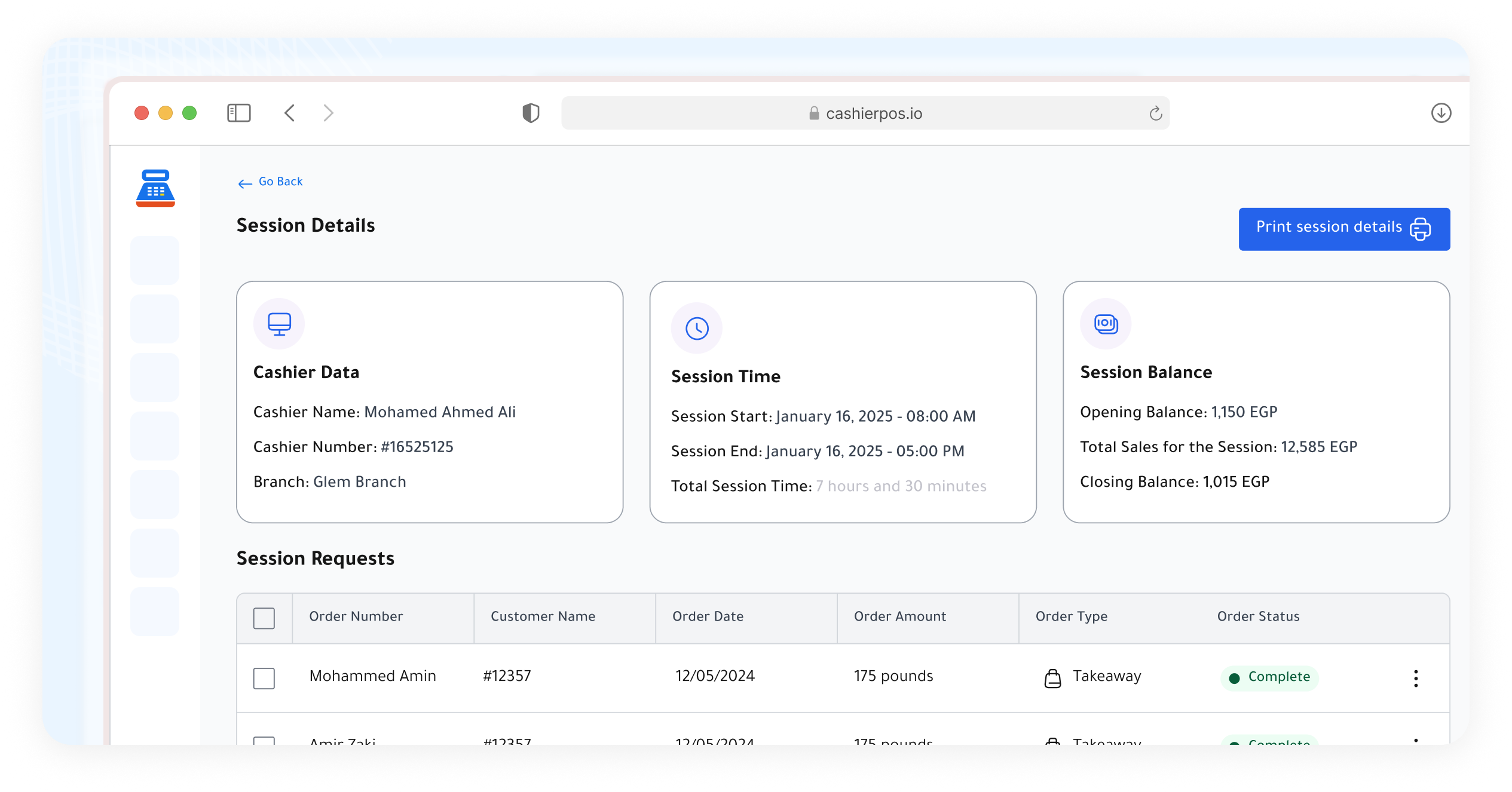Viewport: 1512px width, 792px height.
Task: Click the Cashier Data monitor icon
Action: pyautogui.click(x=279, y=324)
